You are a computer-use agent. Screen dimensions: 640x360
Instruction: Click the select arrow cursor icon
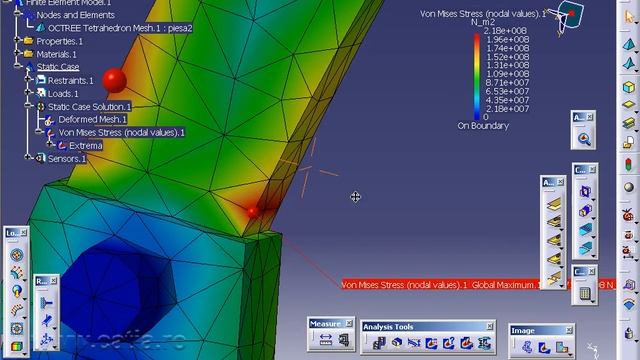click(x=629, y=17)
